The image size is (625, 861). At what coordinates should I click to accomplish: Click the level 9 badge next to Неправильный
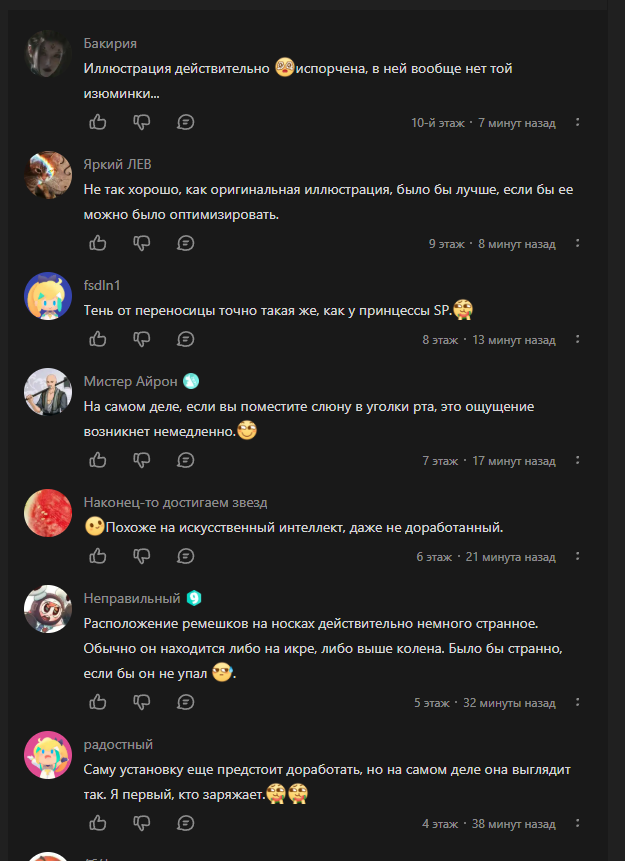pyautogui.click(x=194, y=598)
